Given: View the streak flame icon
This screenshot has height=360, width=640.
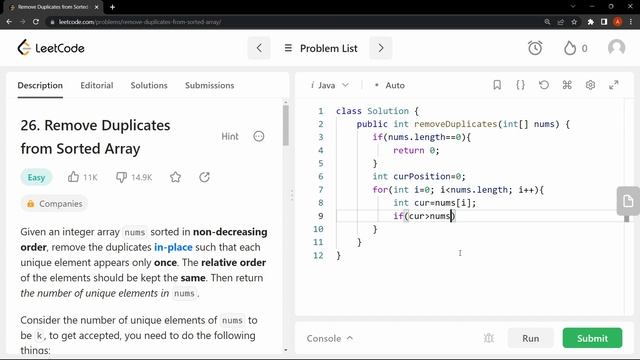Looking at the screenshot, I should [x=570, y=48].
